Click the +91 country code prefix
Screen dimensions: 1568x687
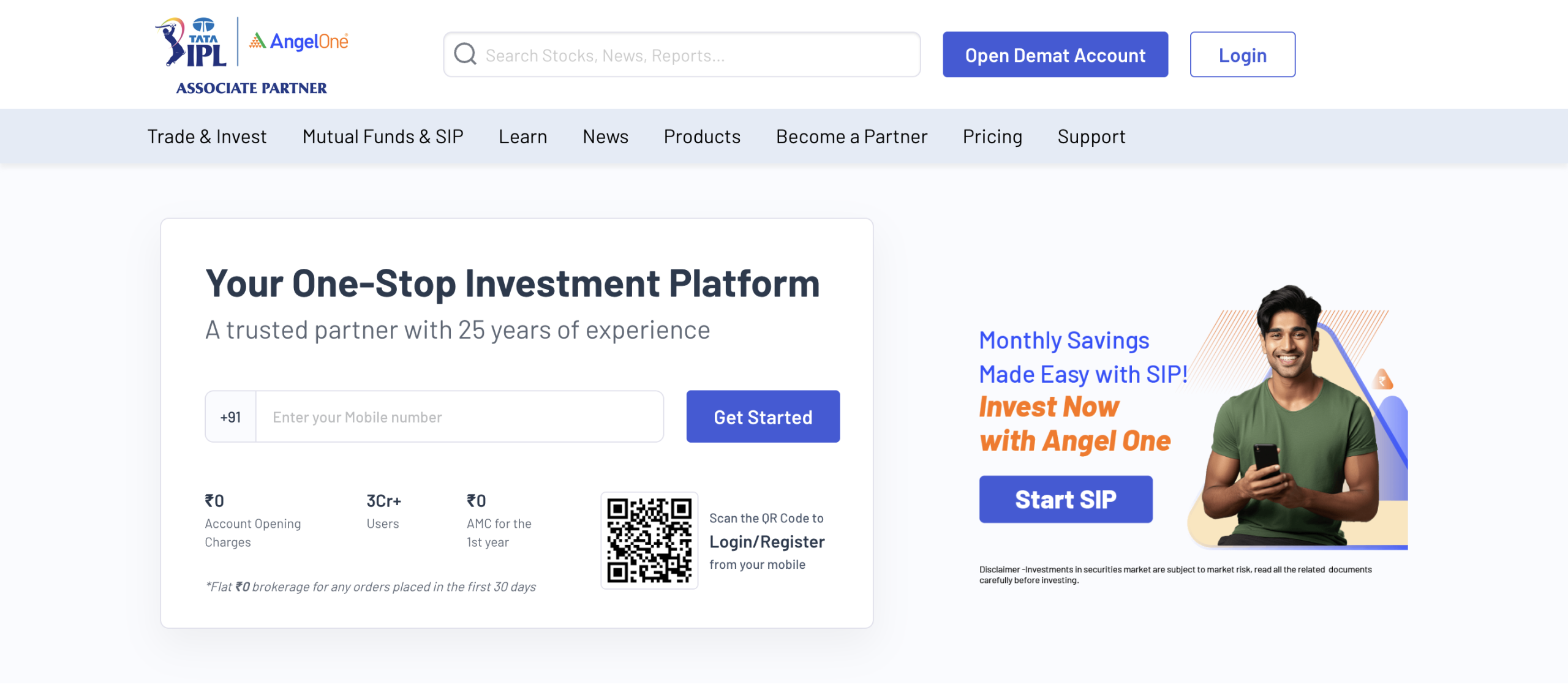click(230, 417)
